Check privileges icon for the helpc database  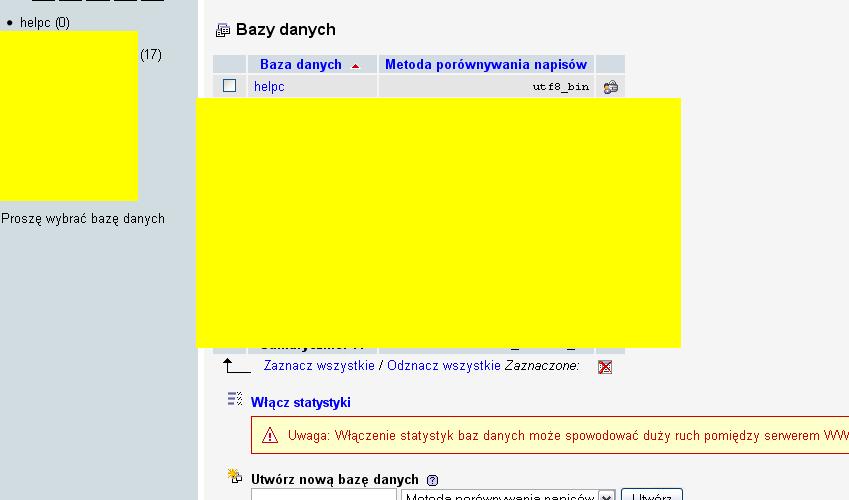611,87
